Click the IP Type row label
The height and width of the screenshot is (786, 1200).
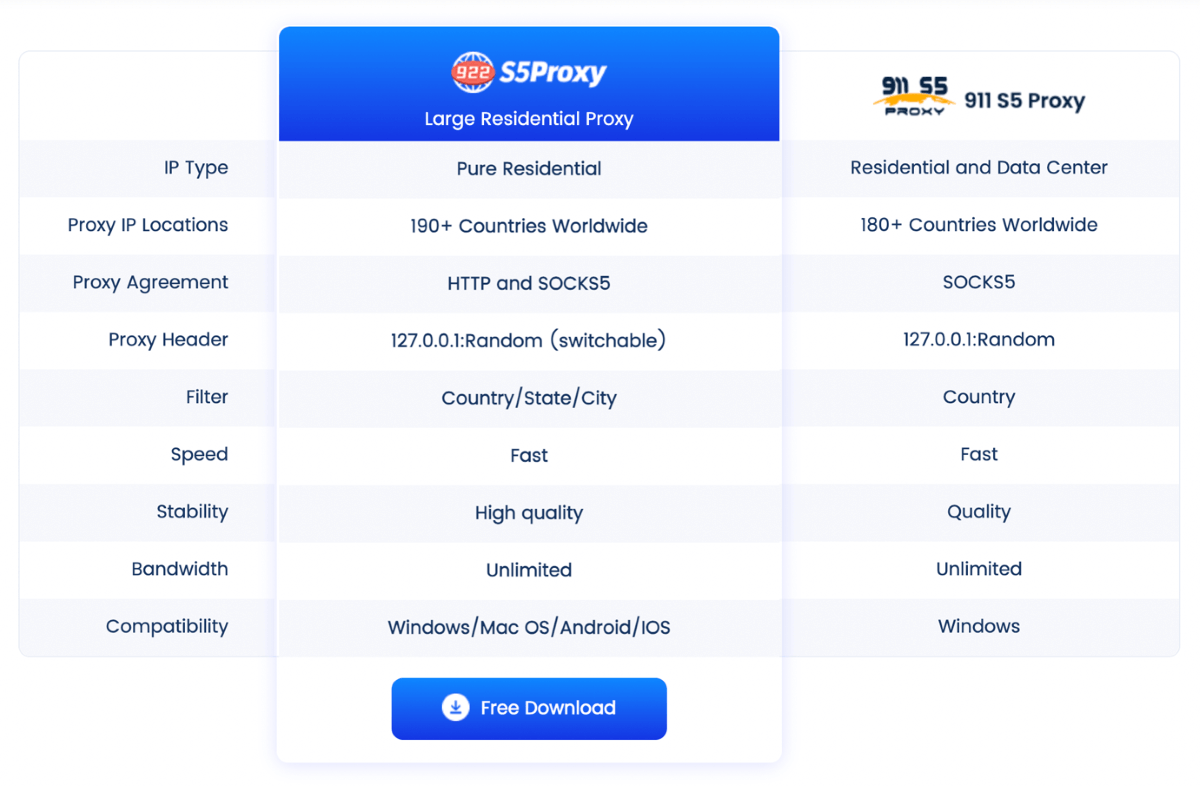click(x=196, y=167)
